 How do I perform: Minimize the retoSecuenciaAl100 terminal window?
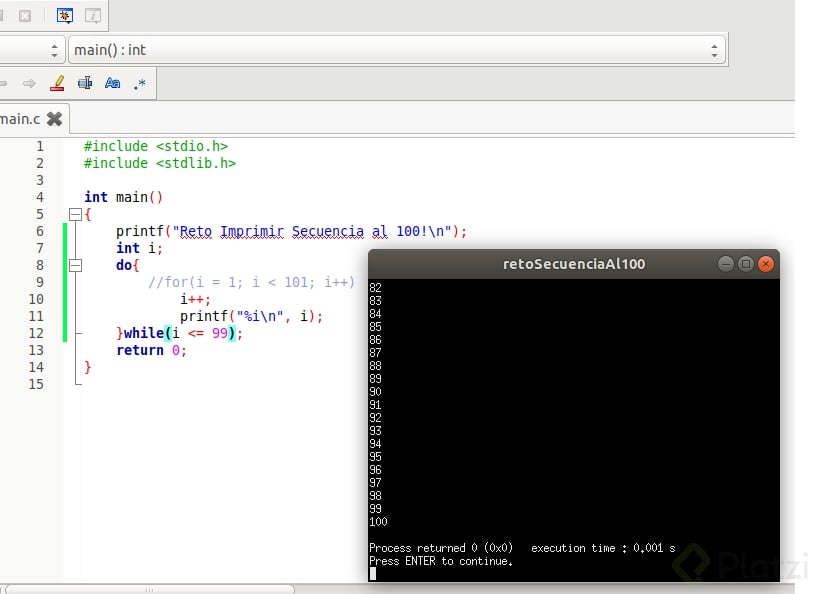tap(726, 264)
